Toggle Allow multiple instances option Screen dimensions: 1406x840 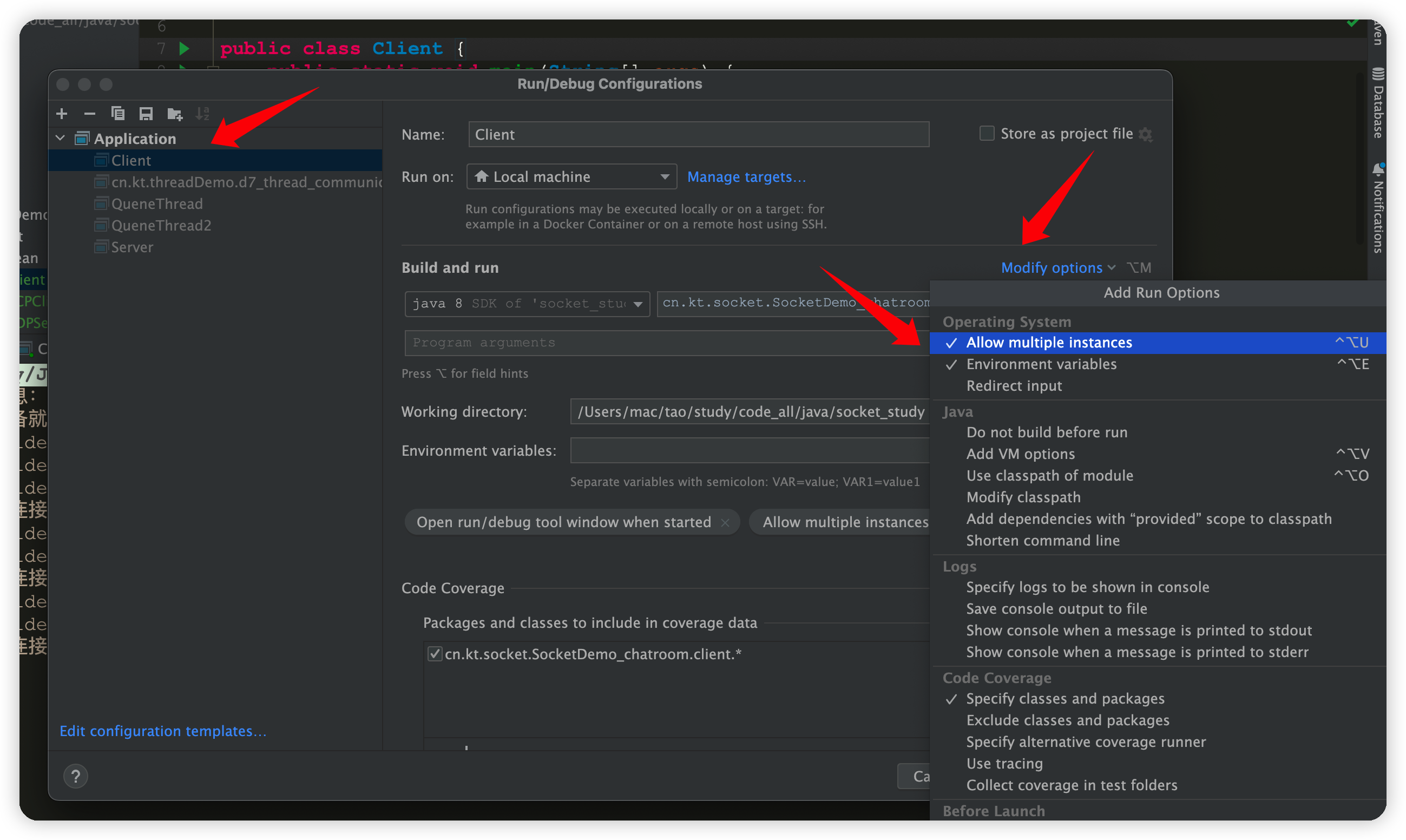pyautogui.click(x=1158, y=343)
